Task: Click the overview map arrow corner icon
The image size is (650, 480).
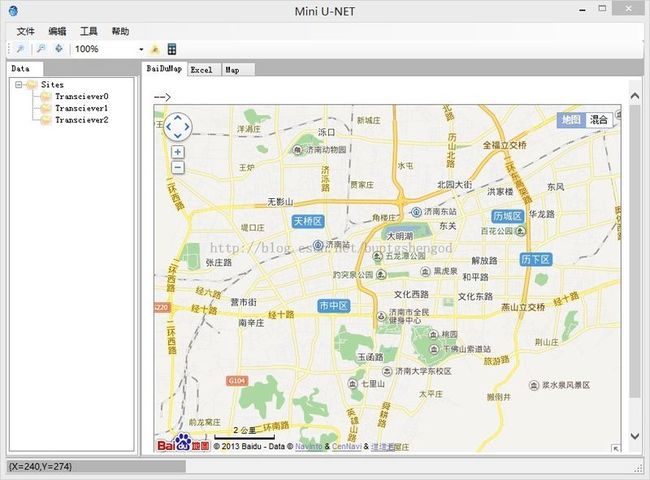Action: [616, 448]
